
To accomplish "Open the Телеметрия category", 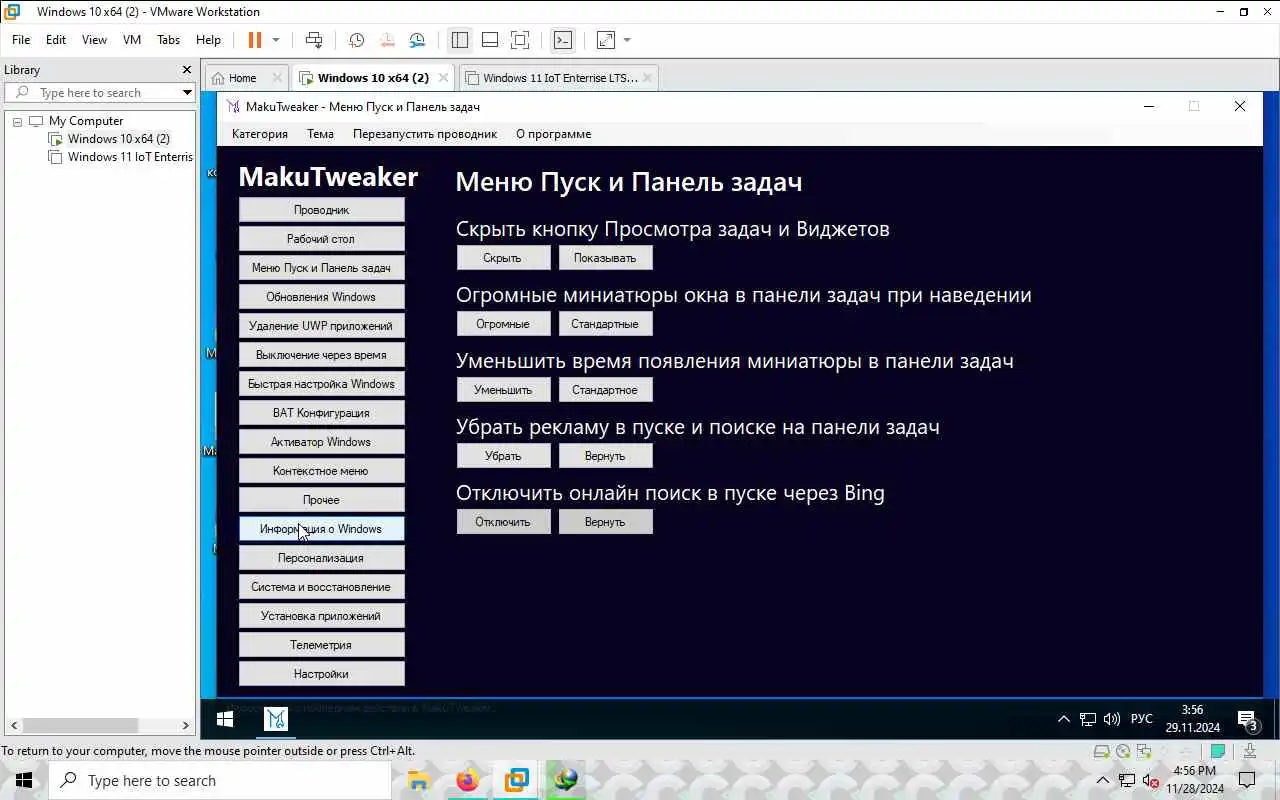I will pyautogui.click(x=321, y=645).
